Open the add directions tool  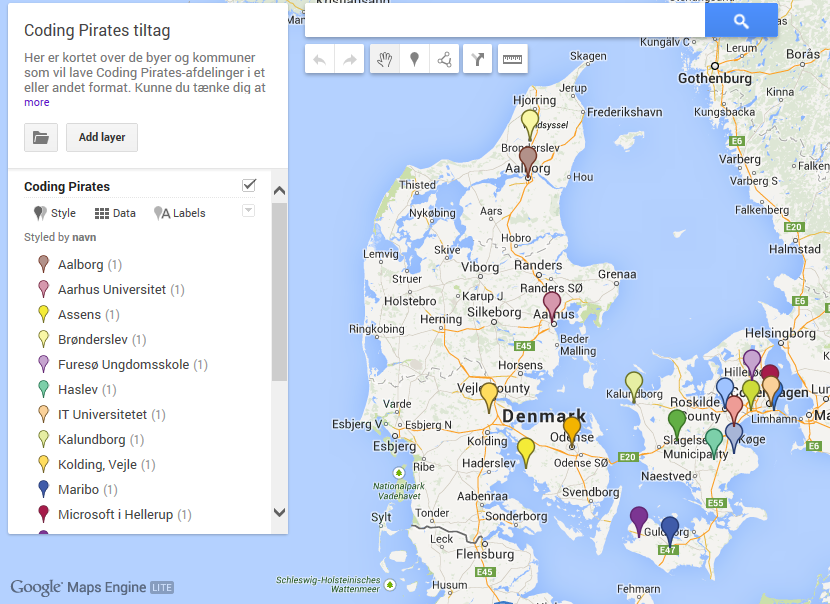(480, 60)
